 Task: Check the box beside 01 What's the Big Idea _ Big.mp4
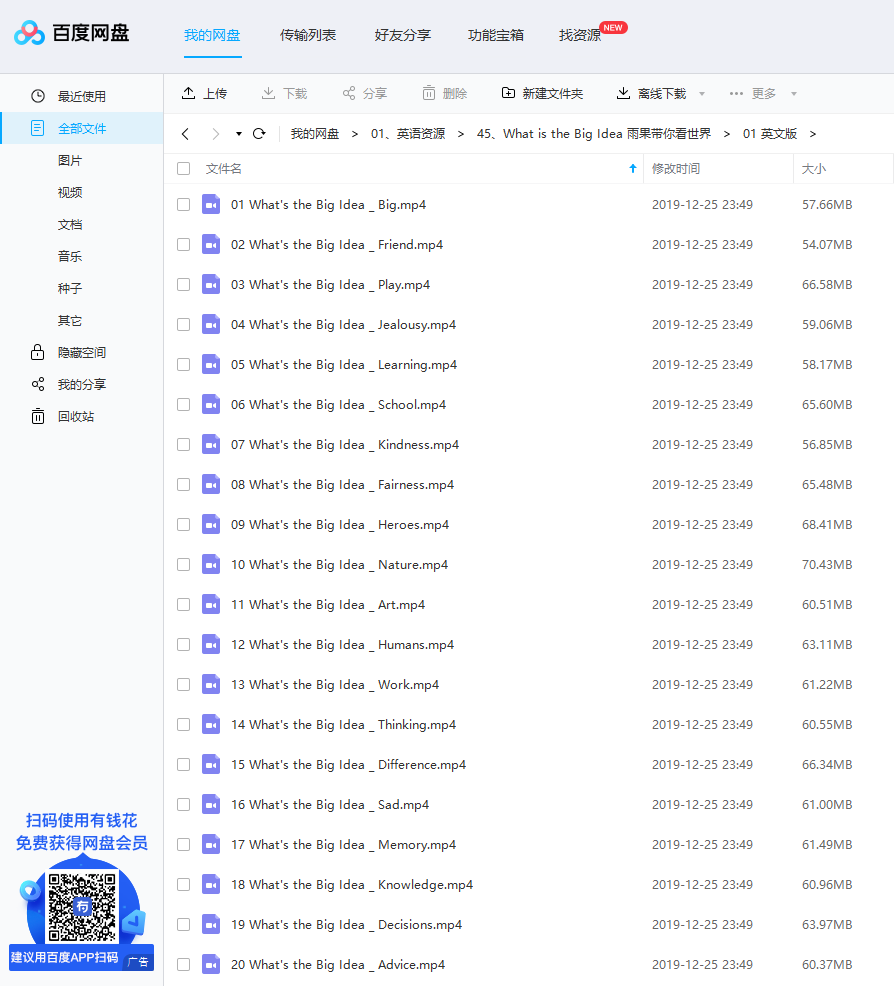[x=183, y=204]
